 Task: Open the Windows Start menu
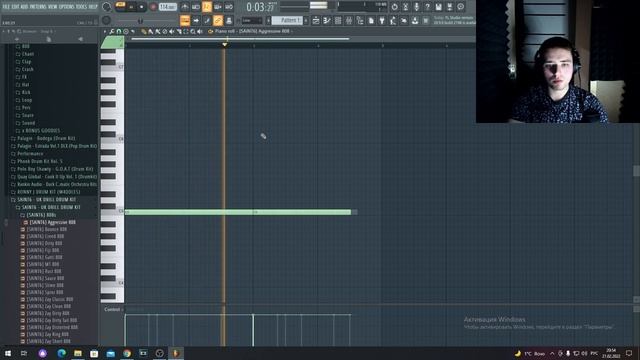coord(8,353)
